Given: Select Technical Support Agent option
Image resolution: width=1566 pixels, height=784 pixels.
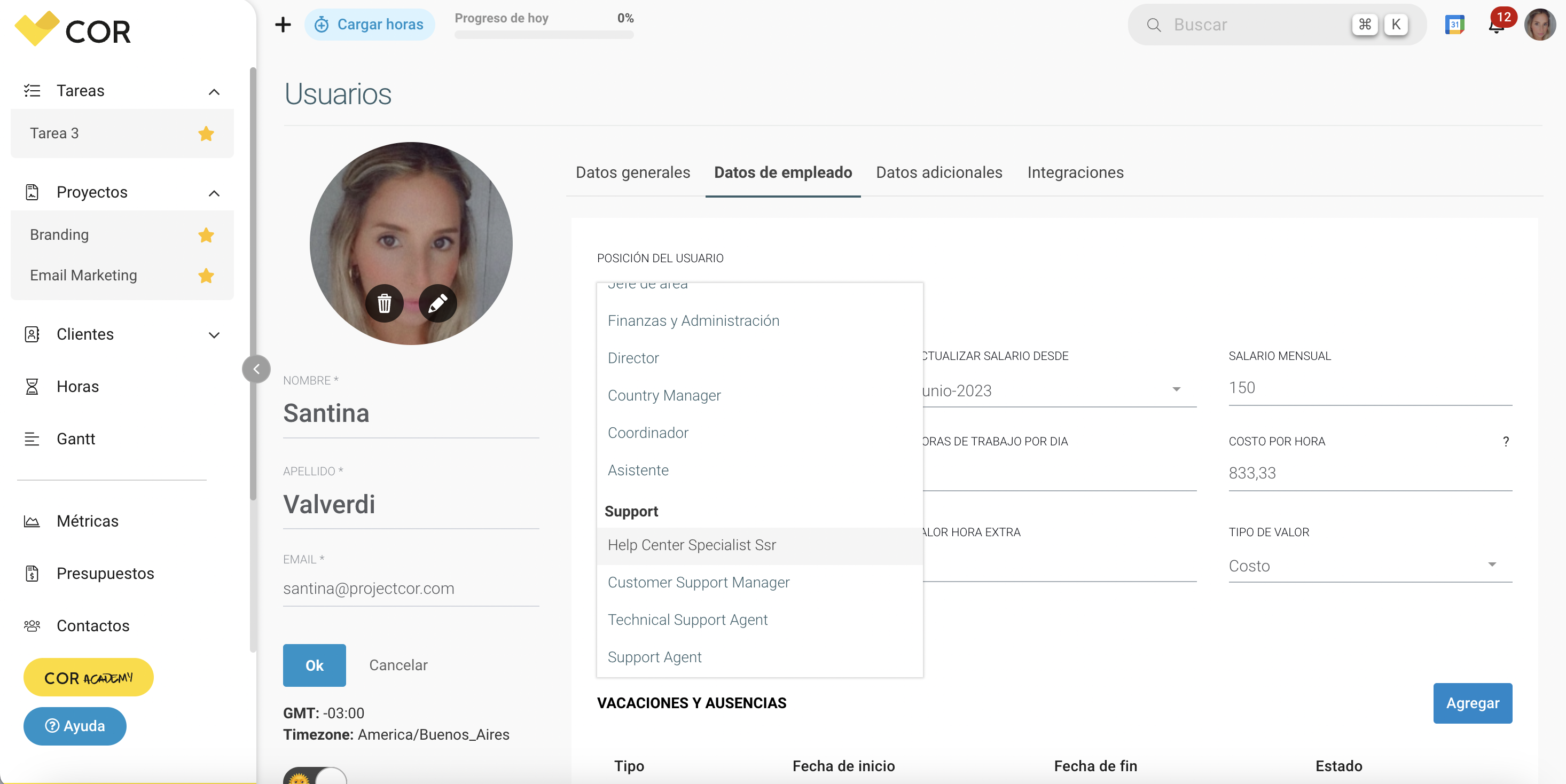Looking at the screenshot, I should 760,620.
